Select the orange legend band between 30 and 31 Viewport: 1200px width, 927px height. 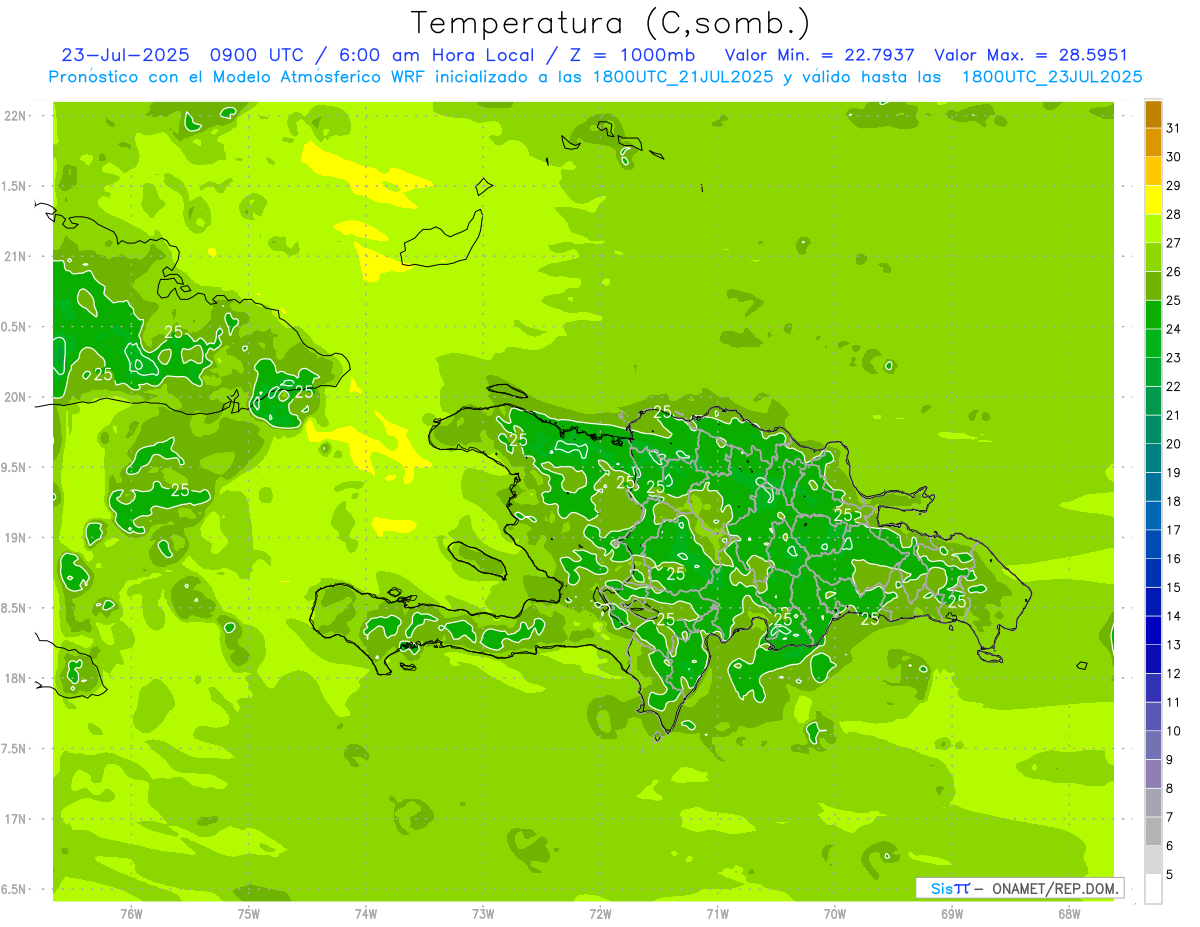1153,142
